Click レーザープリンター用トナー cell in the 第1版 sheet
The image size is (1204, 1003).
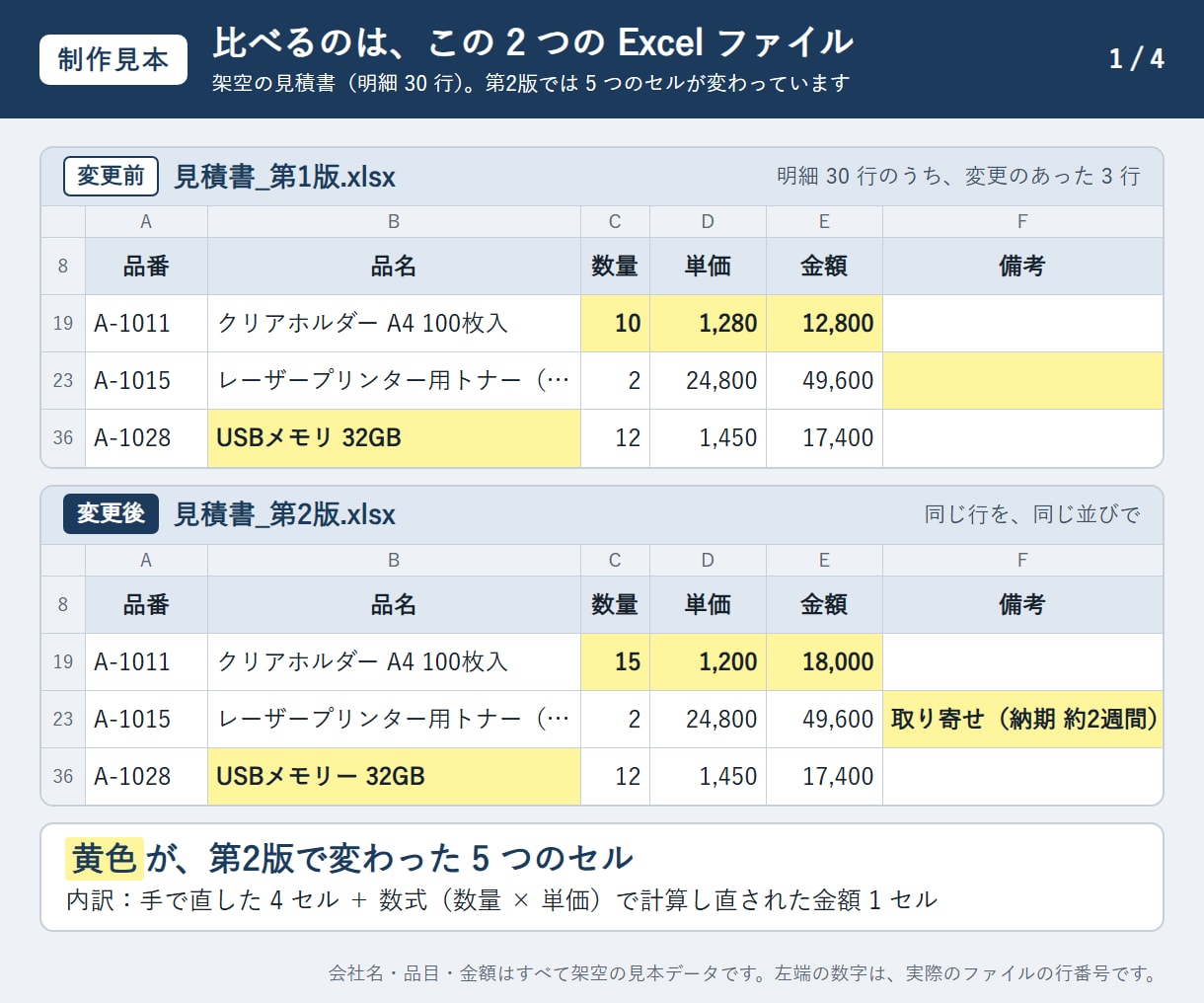pyautogui.click(x=394, y=381)
